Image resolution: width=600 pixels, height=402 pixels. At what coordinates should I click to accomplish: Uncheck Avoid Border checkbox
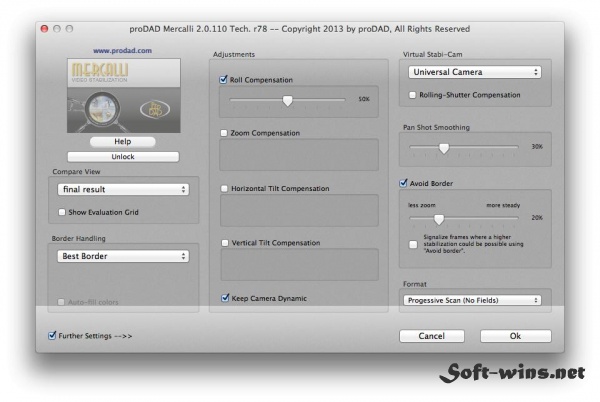[403, 183]
